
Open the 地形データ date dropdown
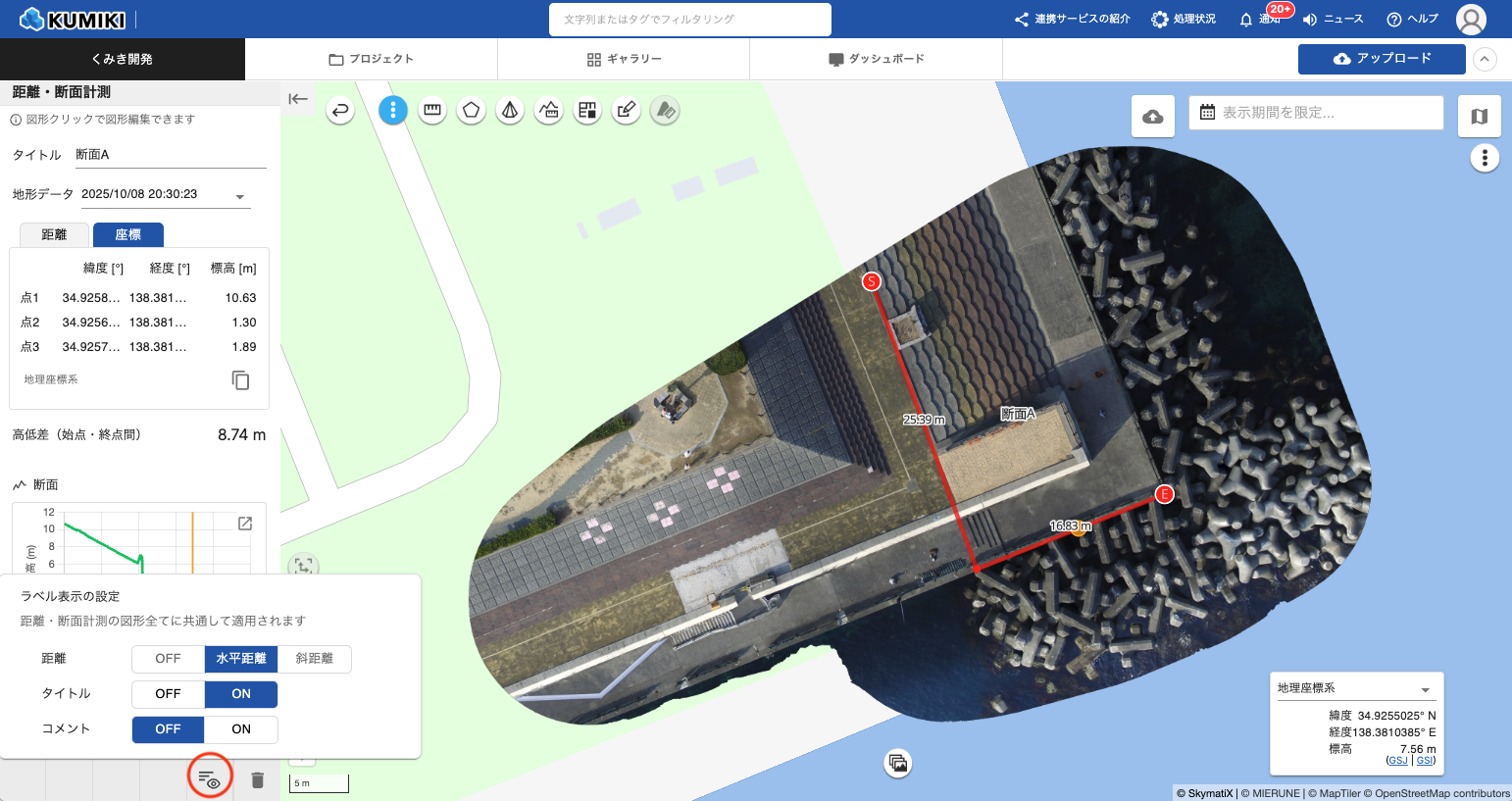coord(239,196)
